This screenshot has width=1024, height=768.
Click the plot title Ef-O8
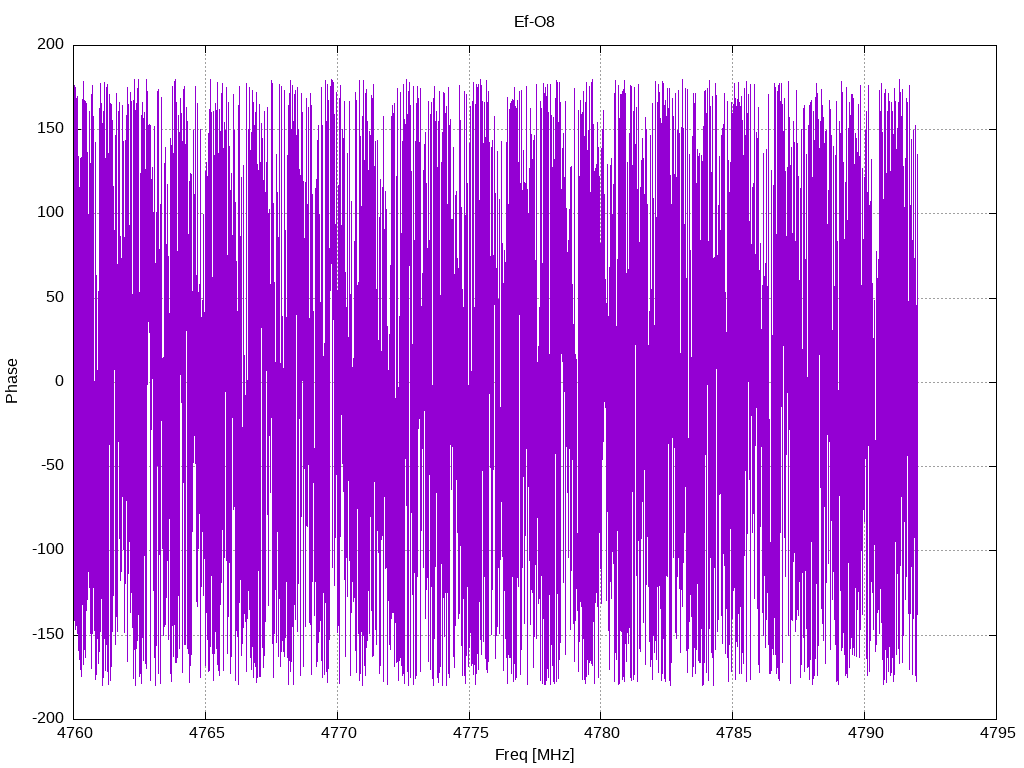pyautogui.click(x=534, y=22)
